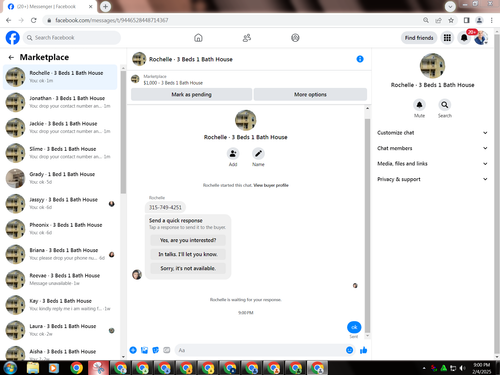
Task: Open Home feed icon in top navigation
Action: click(198, 38)
